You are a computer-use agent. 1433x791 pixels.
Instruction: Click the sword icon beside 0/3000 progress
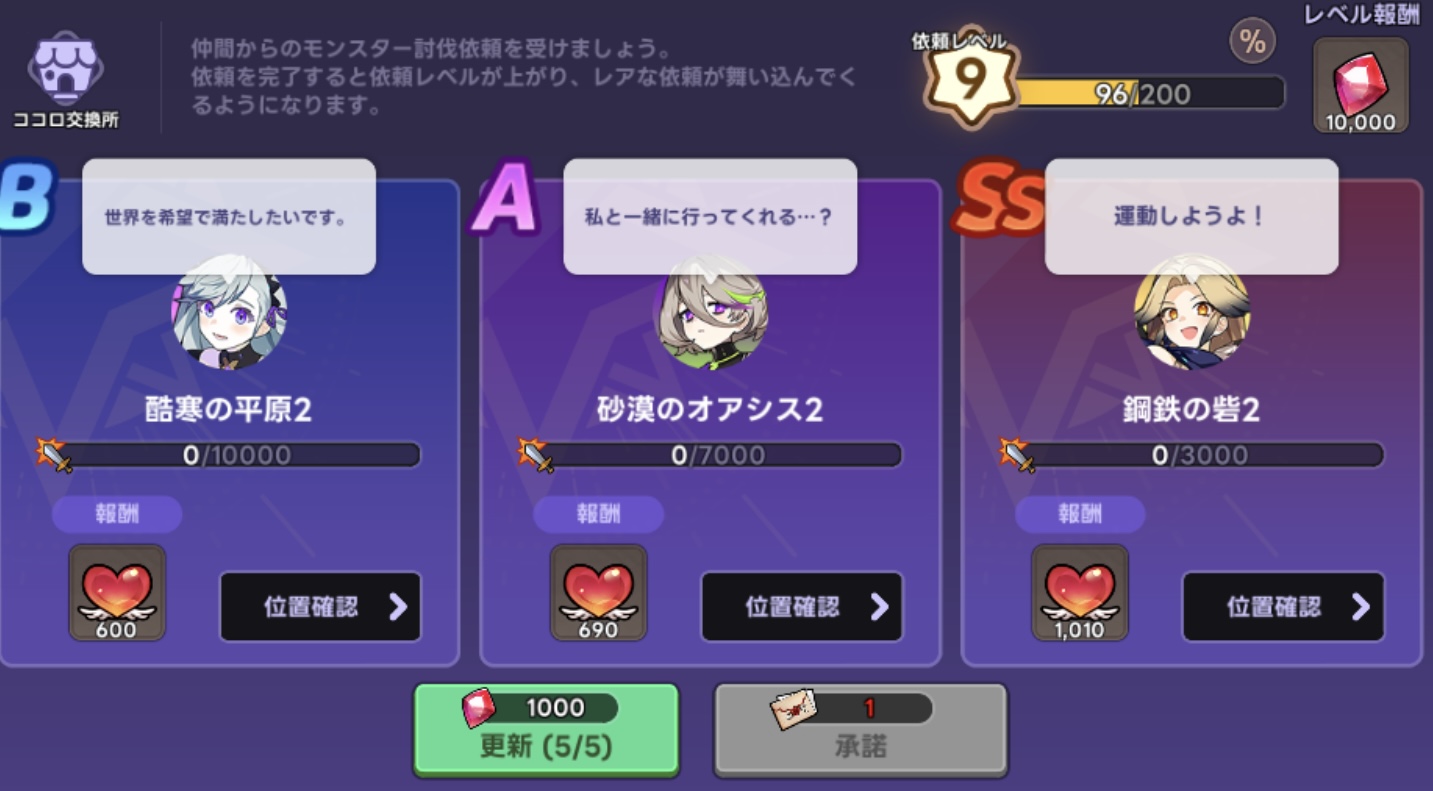pyautogui.click(x=1017, y=455)
